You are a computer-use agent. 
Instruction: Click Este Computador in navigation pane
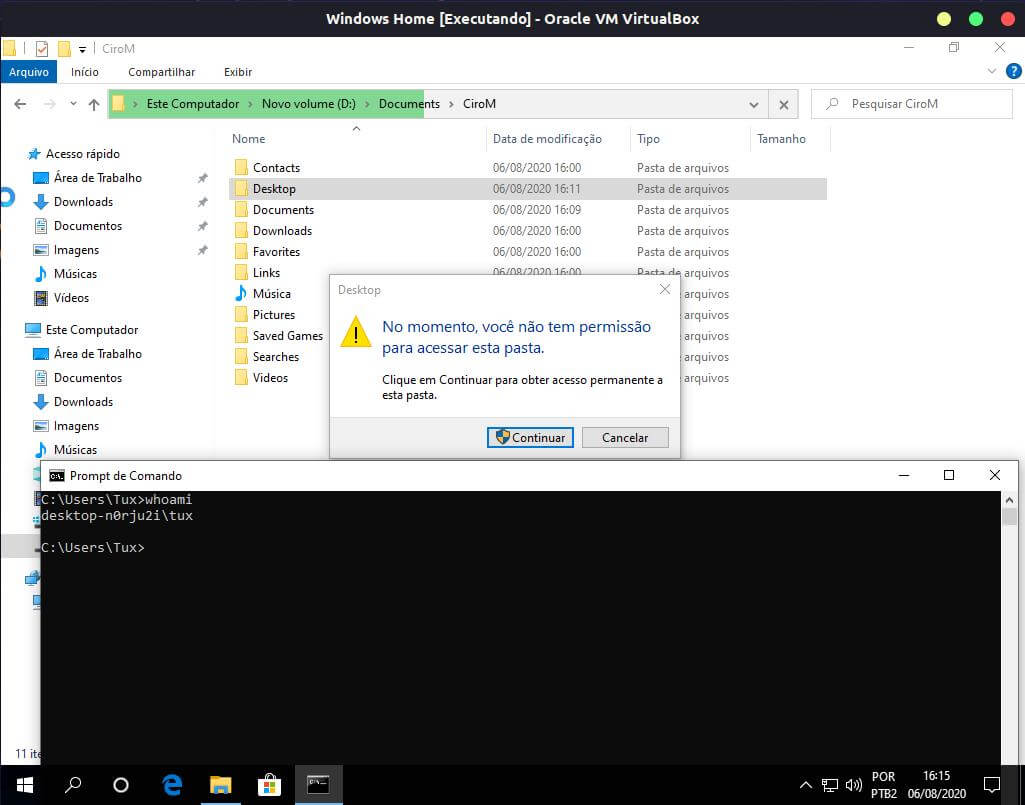point(92,330)
